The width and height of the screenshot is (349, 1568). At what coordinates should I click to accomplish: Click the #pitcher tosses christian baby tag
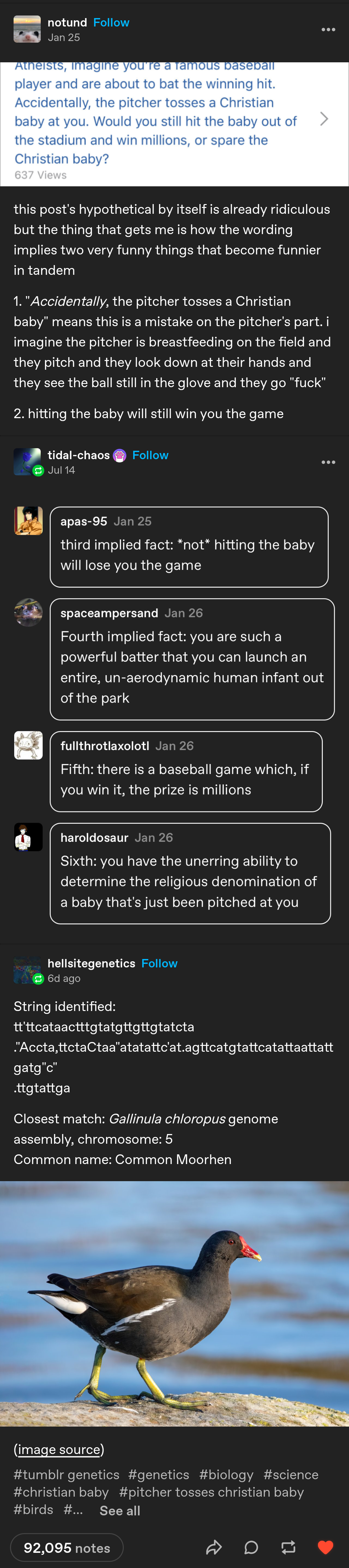click(211, 1492)
